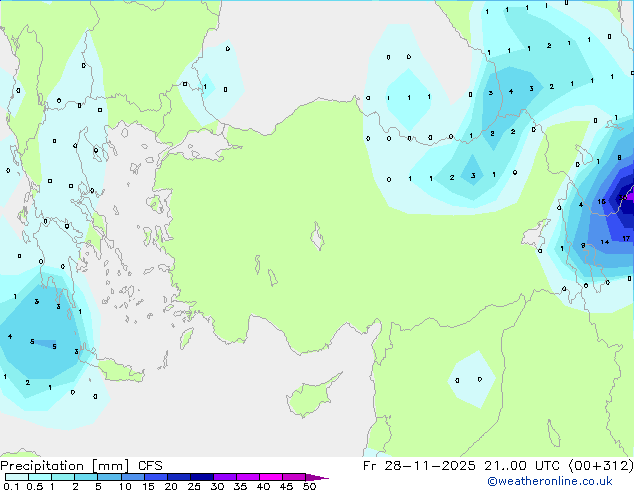
Task: Click the legend label '50'
Action: coord(309,486)
